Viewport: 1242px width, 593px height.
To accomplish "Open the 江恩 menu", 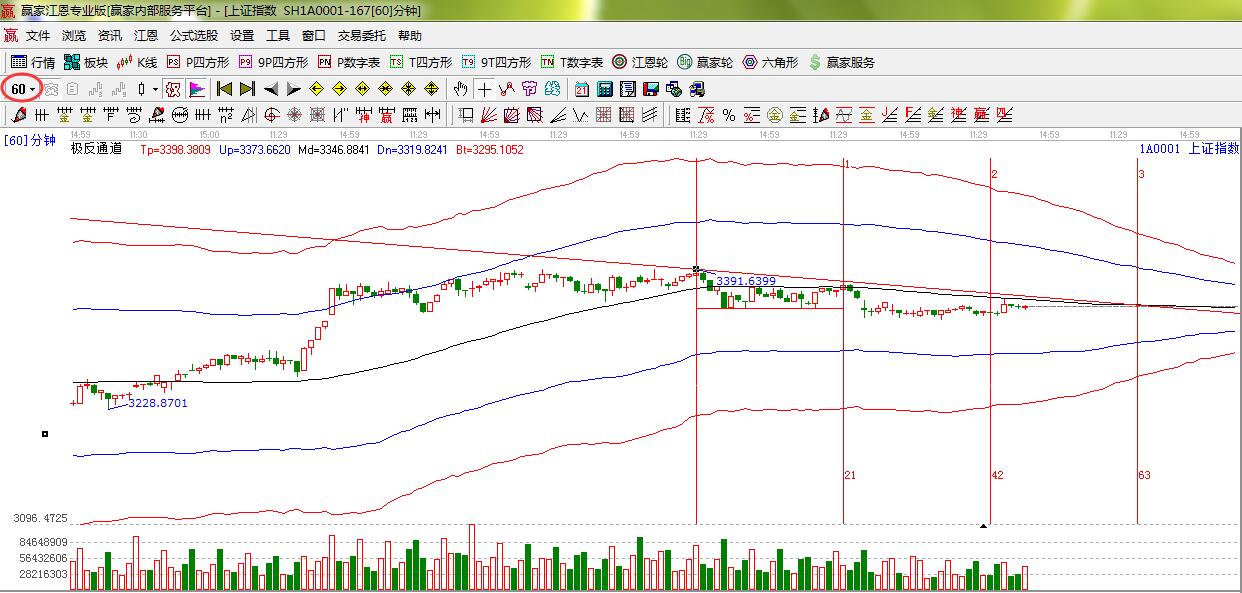I will (146, 36).
